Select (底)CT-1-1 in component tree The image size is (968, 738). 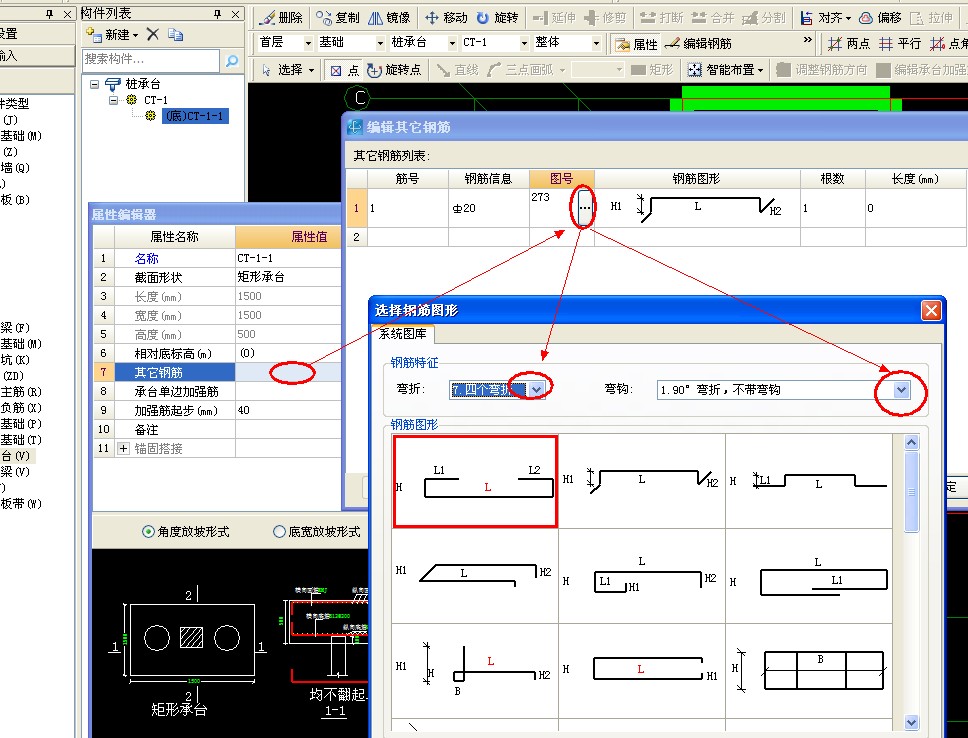(x=195, y=115)
